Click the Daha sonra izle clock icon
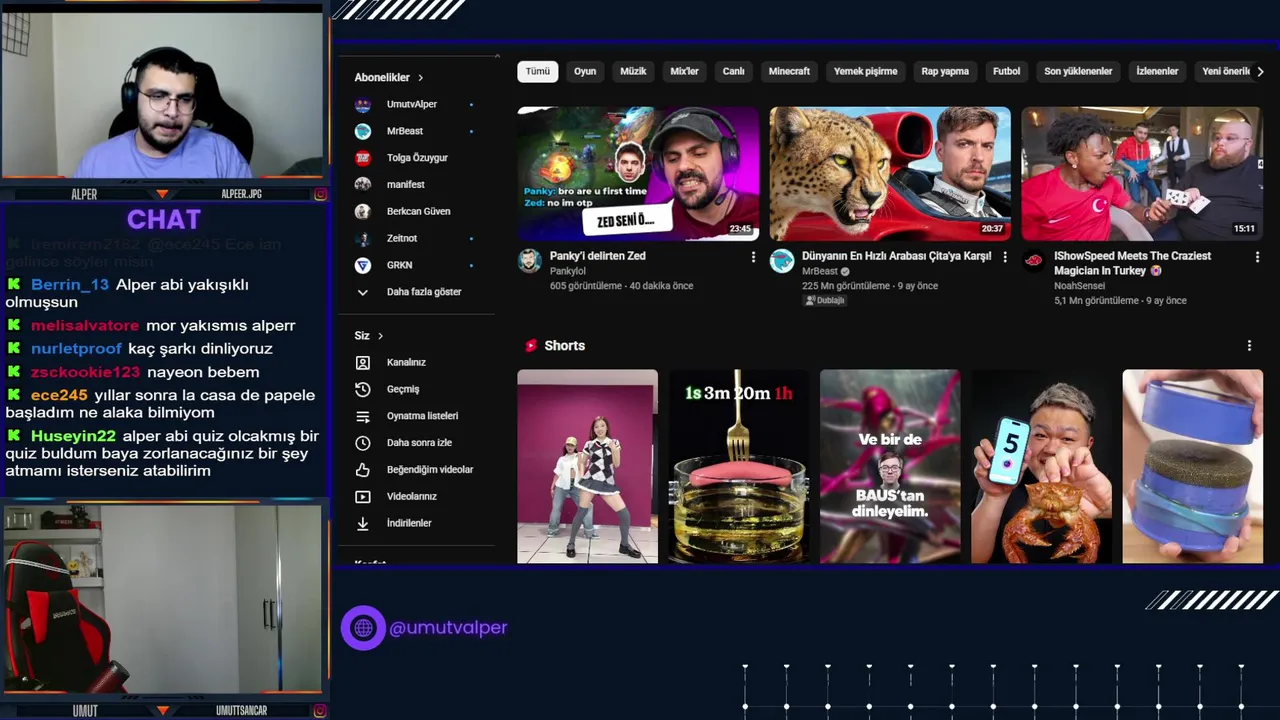The height and width of the screenshot is (720, 1280). (363, 443)
